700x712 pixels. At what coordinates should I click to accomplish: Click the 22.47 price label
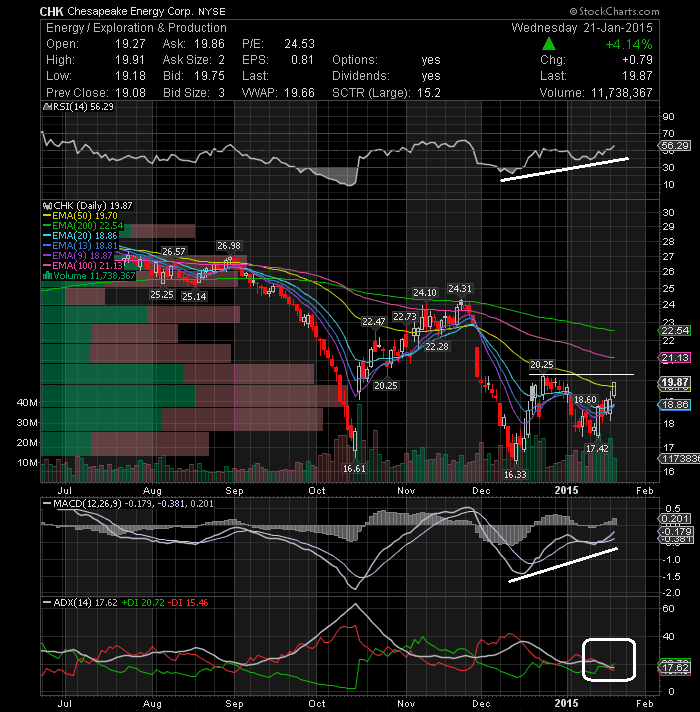374,321
